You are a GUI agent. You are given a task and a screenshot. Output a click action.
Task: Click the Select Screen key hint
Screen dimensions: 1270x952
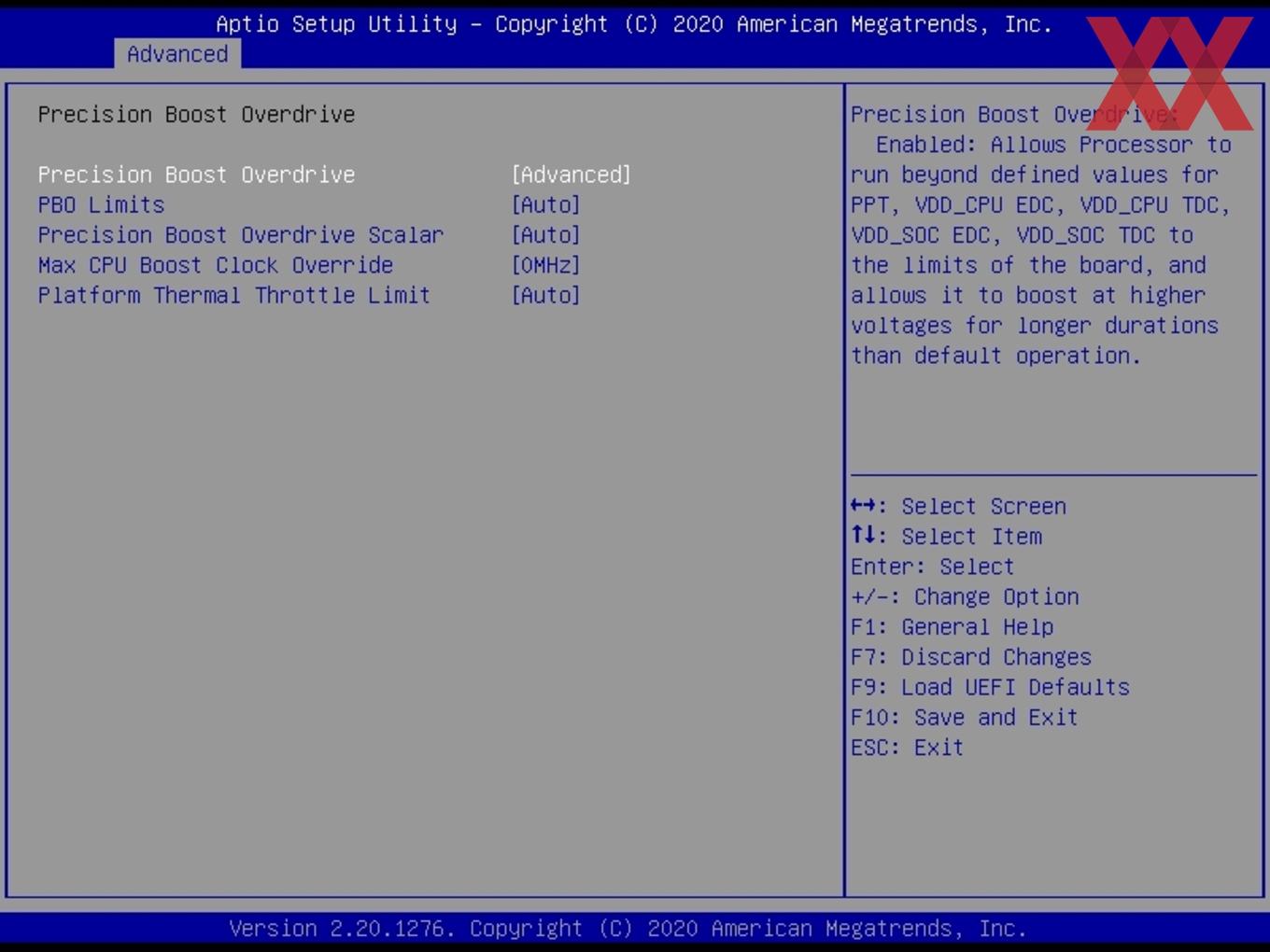point(958,506)
